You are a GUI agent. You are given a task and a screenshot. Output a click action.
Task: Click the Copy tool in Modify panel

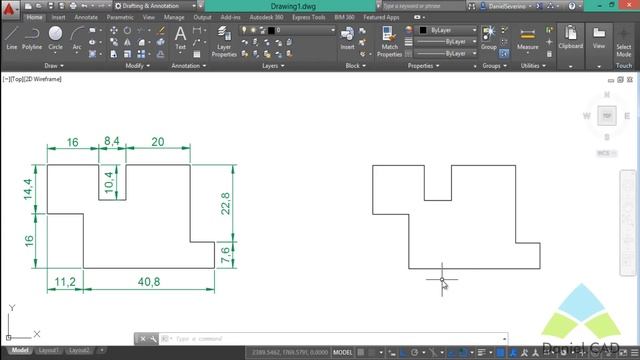click(x=114, y=42)
